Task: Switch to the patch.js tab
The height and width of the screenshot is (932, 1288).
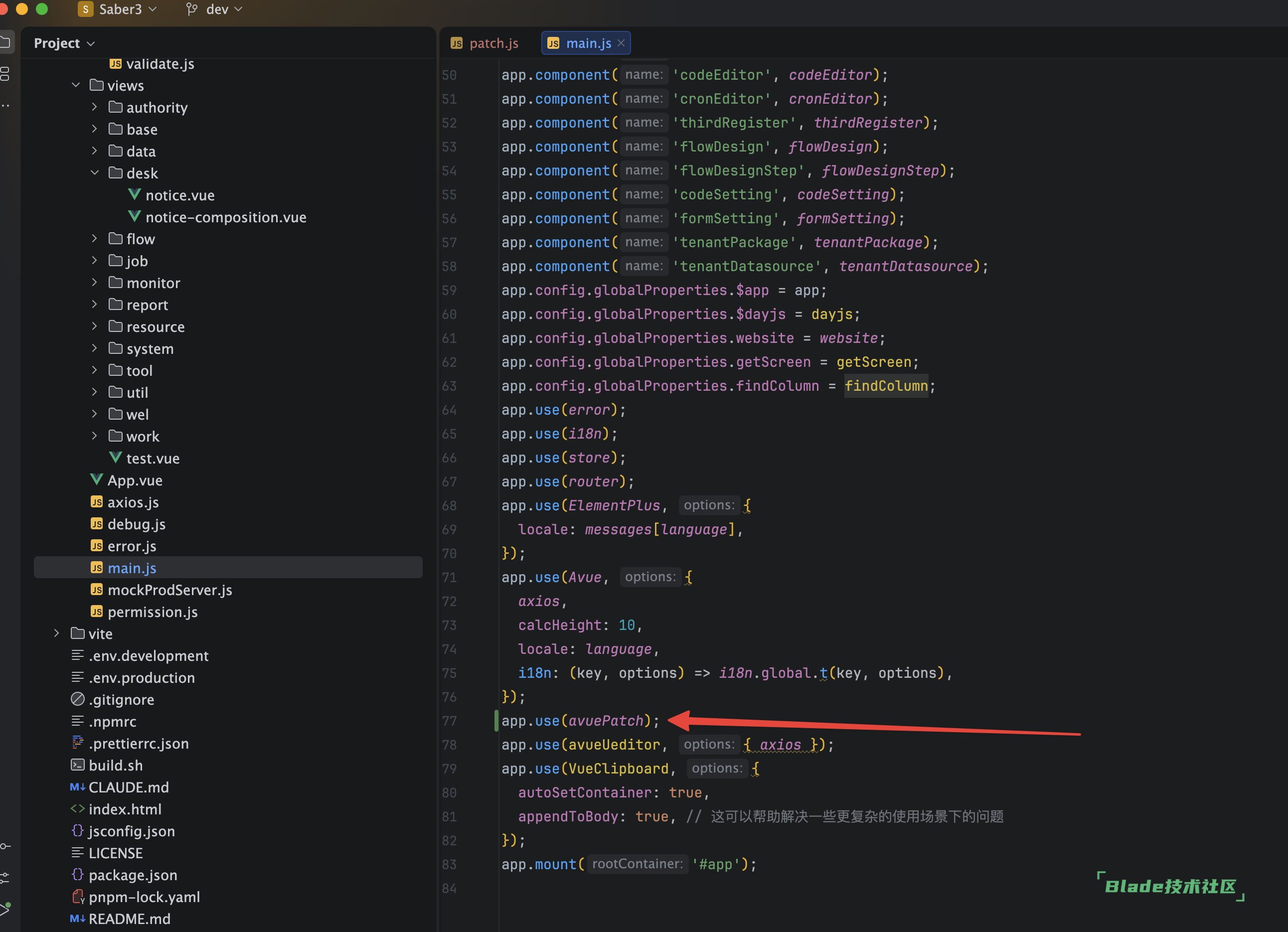Action: click(x=484, y=43)
